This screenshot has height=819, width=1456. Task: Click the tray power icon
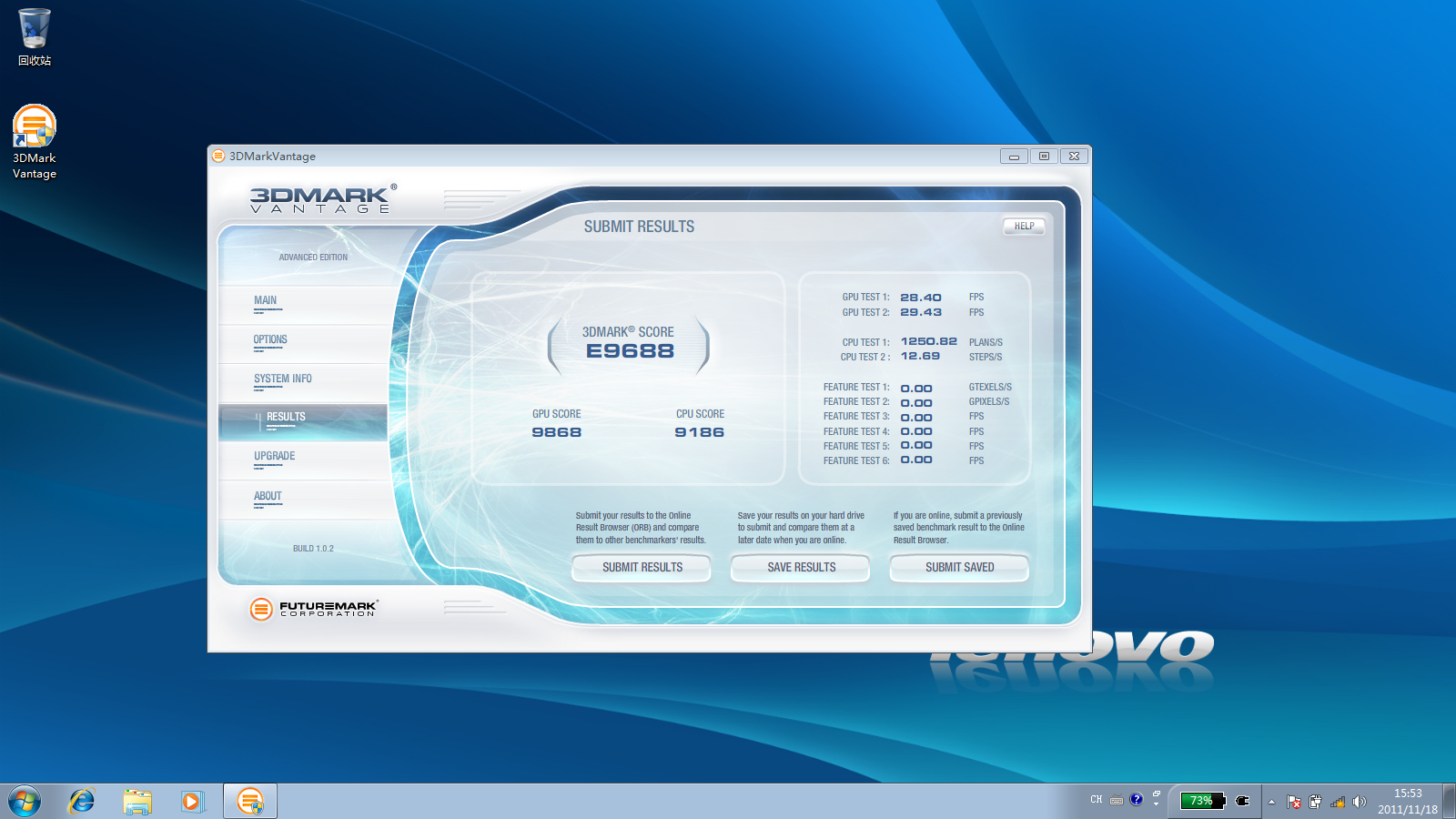coord(1315,802)
